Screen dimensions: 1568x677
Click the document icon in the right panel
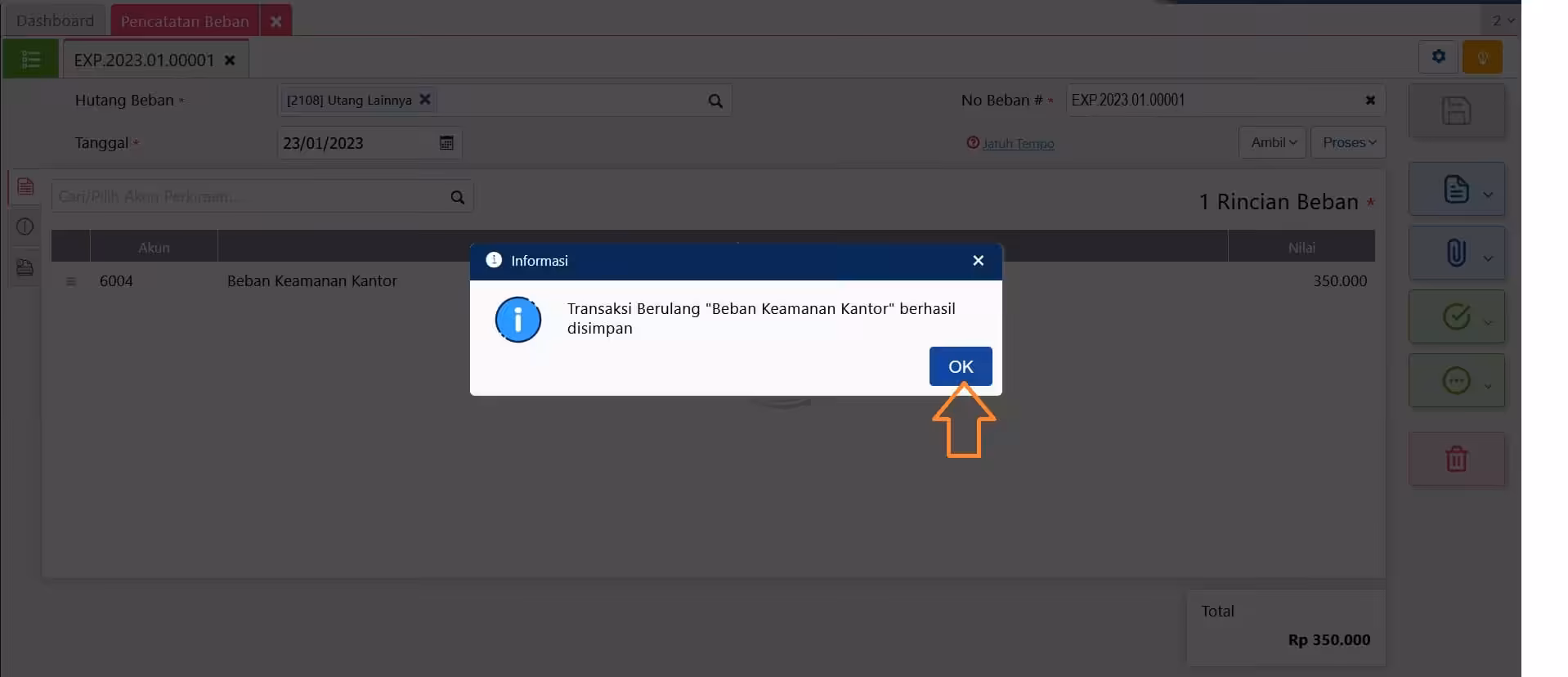(1456, 189)
